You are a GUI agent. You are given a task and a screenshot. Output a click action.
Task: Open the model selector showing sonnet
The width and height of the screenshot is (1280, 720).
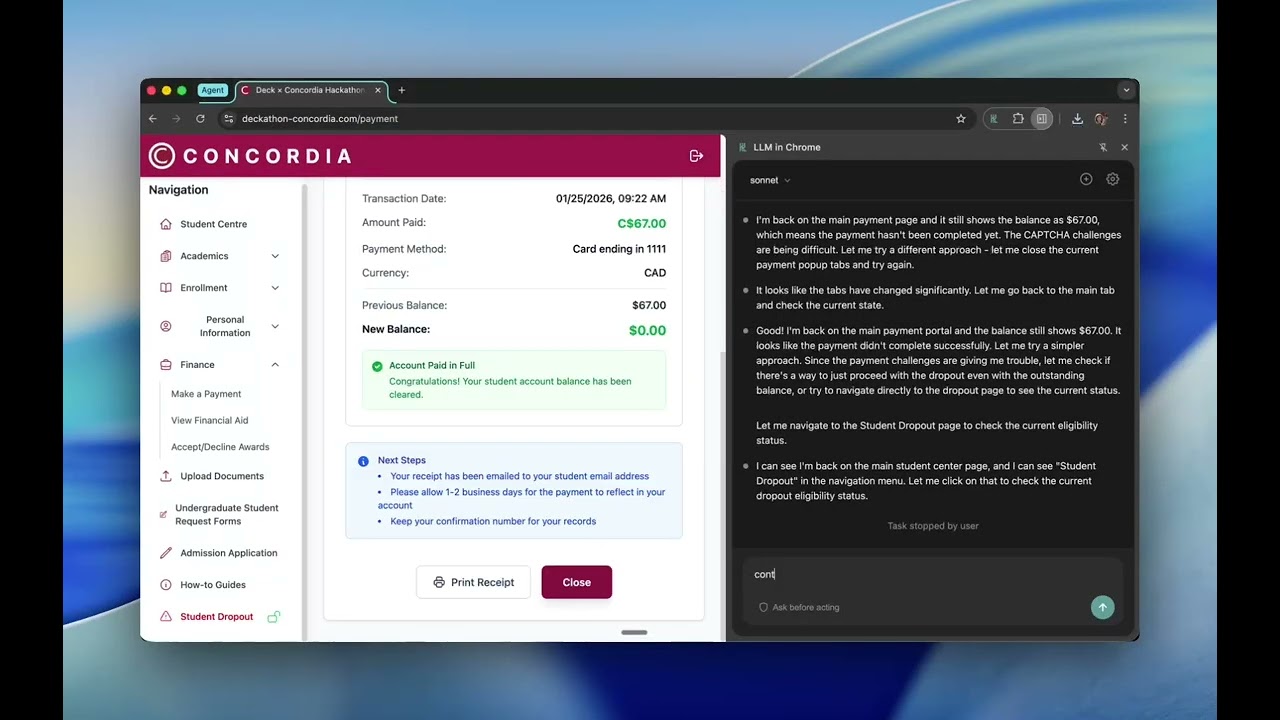point(770,180)
